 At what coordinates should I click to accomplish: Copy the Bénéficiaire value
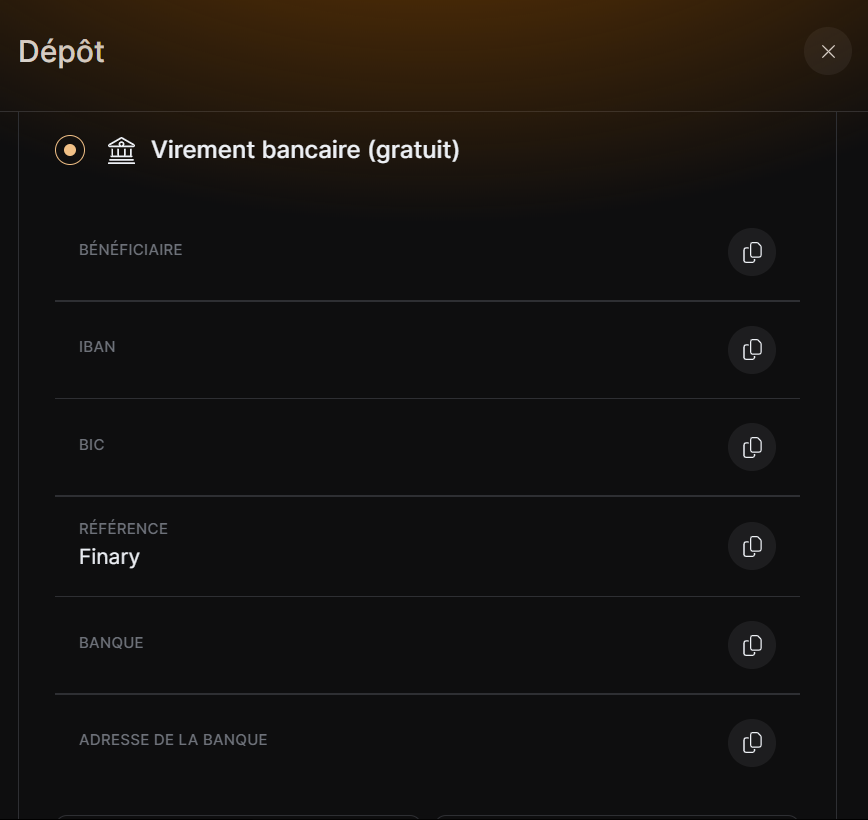coord(752,252)
